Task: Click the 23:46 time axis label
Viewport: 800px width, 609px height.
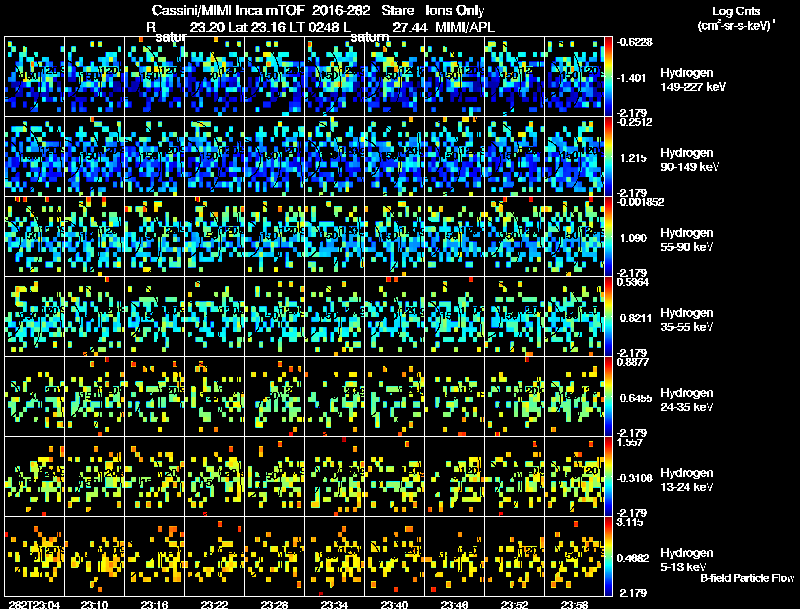Action: (454, 604)
